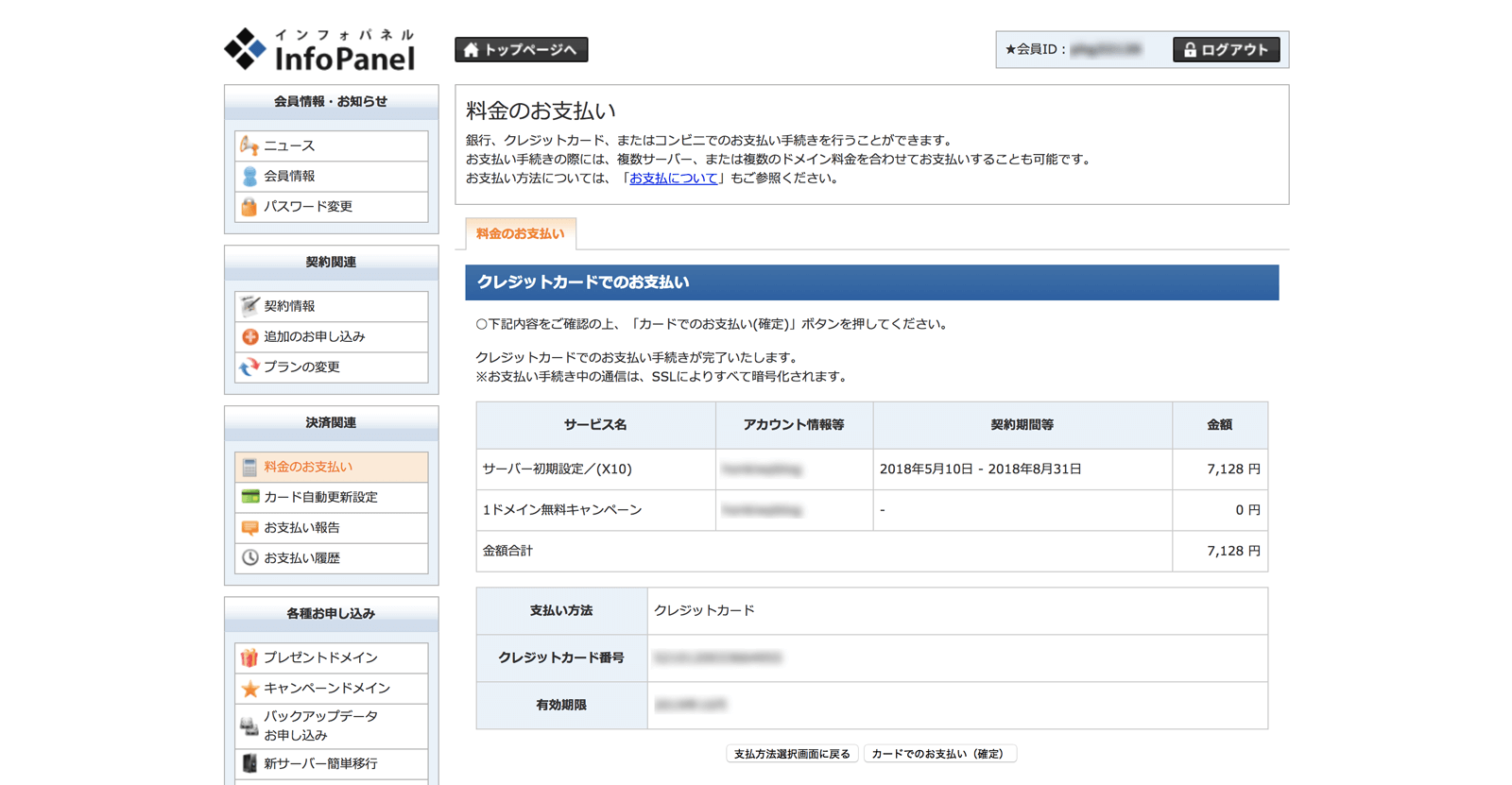Go to トップページへ button
The height and width of the screenshot is (785, 1512).
tap(522, 49)
